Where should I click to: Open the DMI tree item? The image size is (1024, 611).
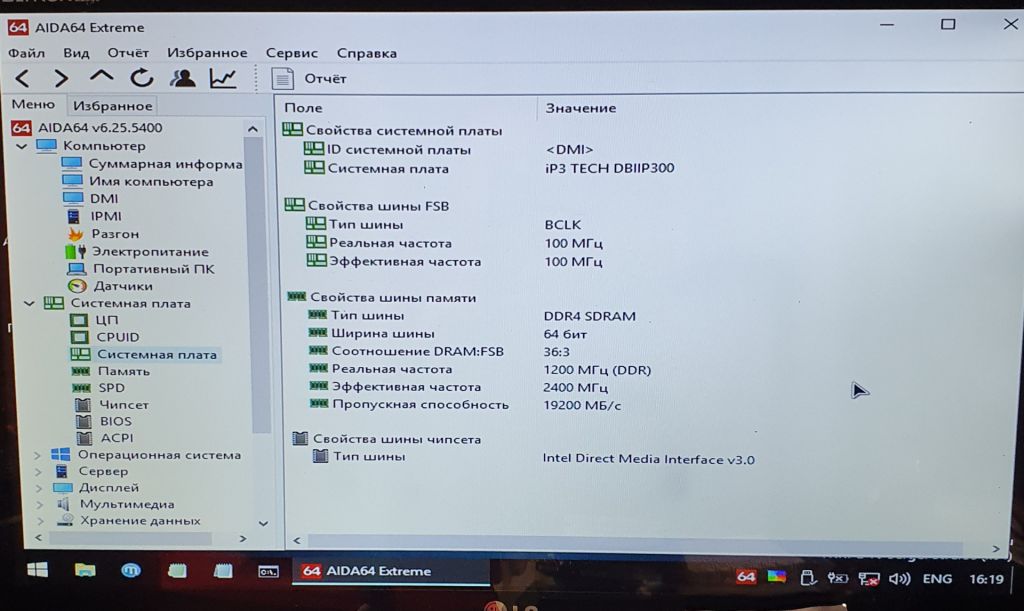[91, 198]
